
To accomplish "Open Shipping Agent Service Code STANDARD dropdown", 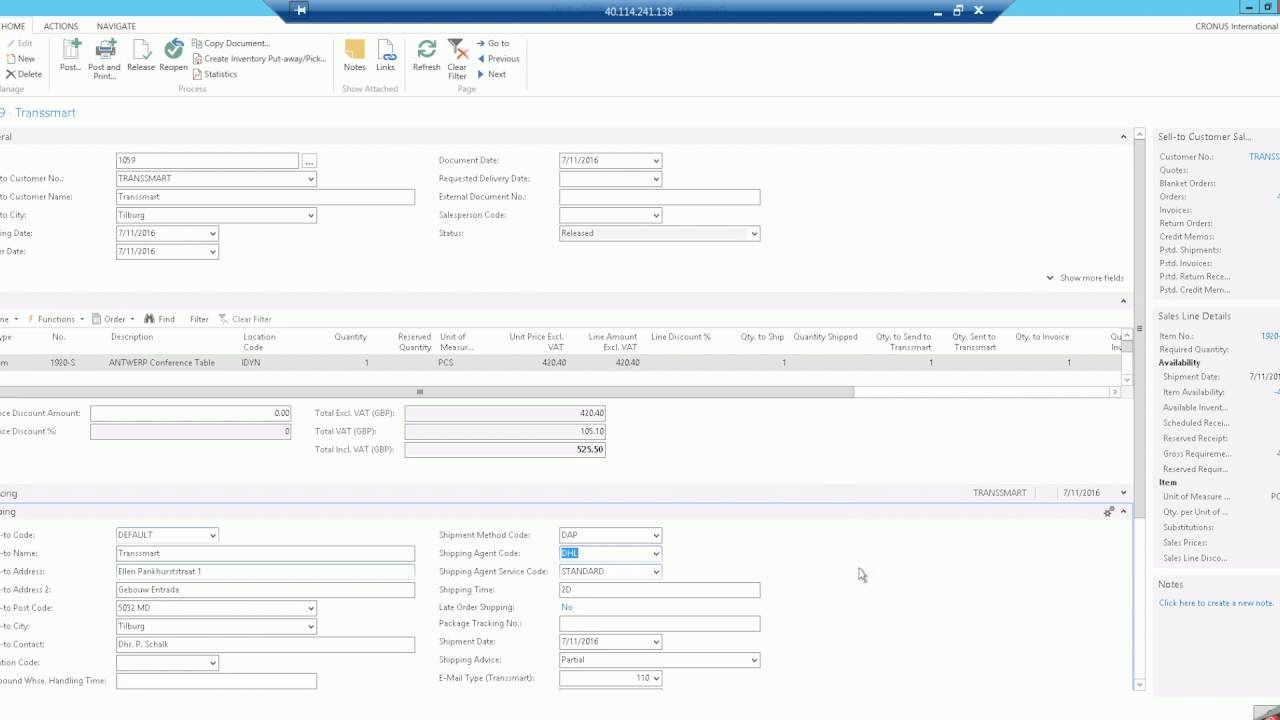I will (656, 572).
